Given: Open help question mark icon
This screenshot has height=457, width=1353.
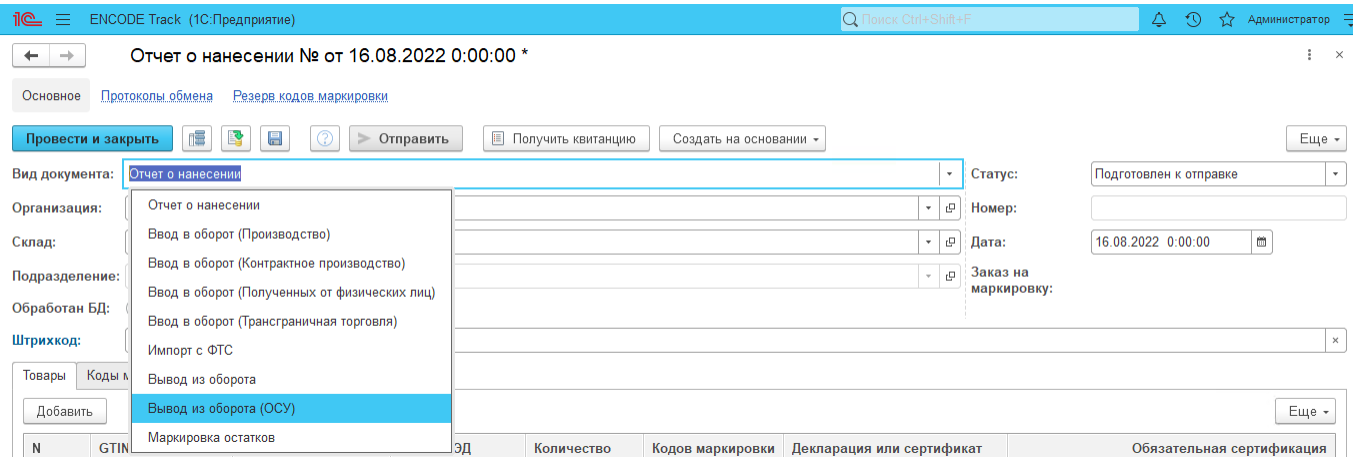Looking at the screenshot, I should [324, 139].
